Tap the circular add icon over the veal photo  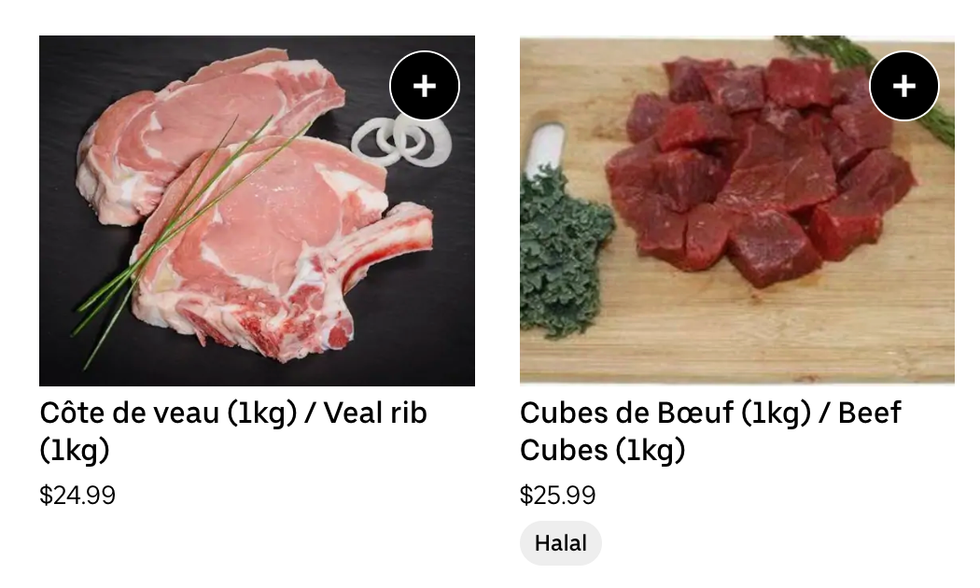[x=425, y=86]
